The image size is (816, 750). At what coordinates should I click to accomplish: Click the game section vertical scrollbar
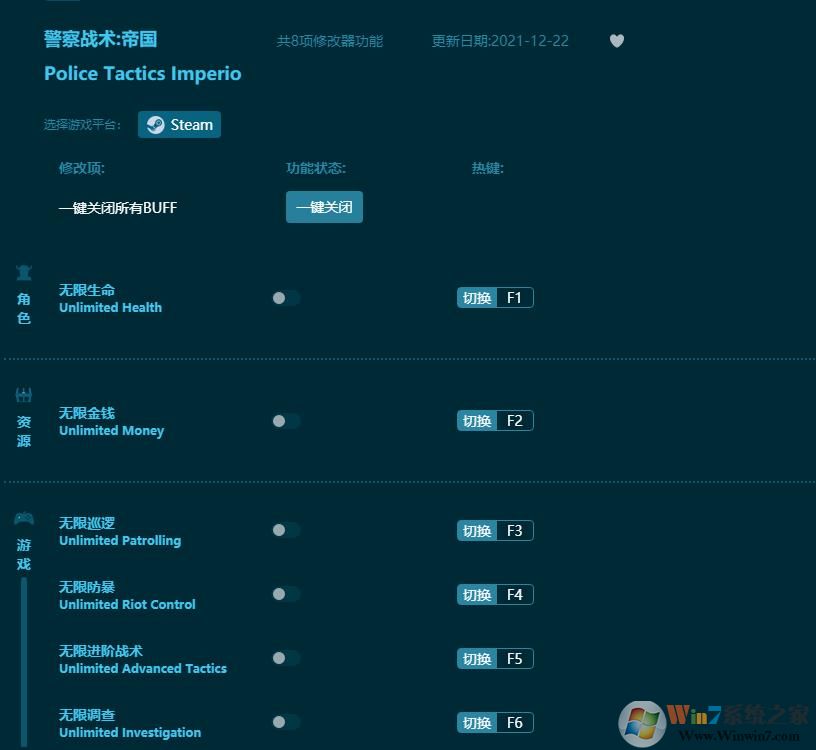point(24,662)
